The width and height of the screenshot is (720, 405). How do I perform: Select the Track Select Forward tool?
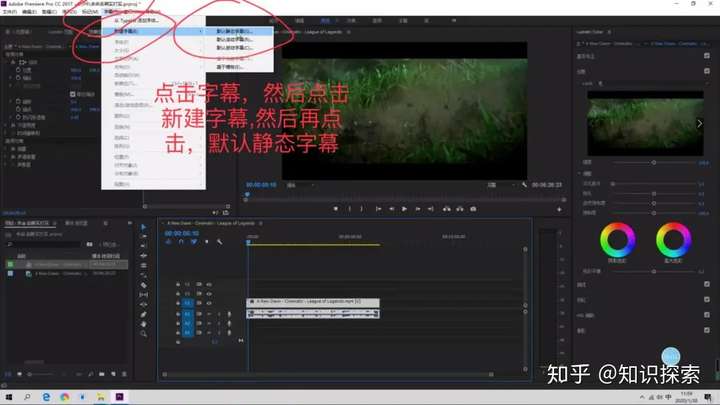click(143, 236)
